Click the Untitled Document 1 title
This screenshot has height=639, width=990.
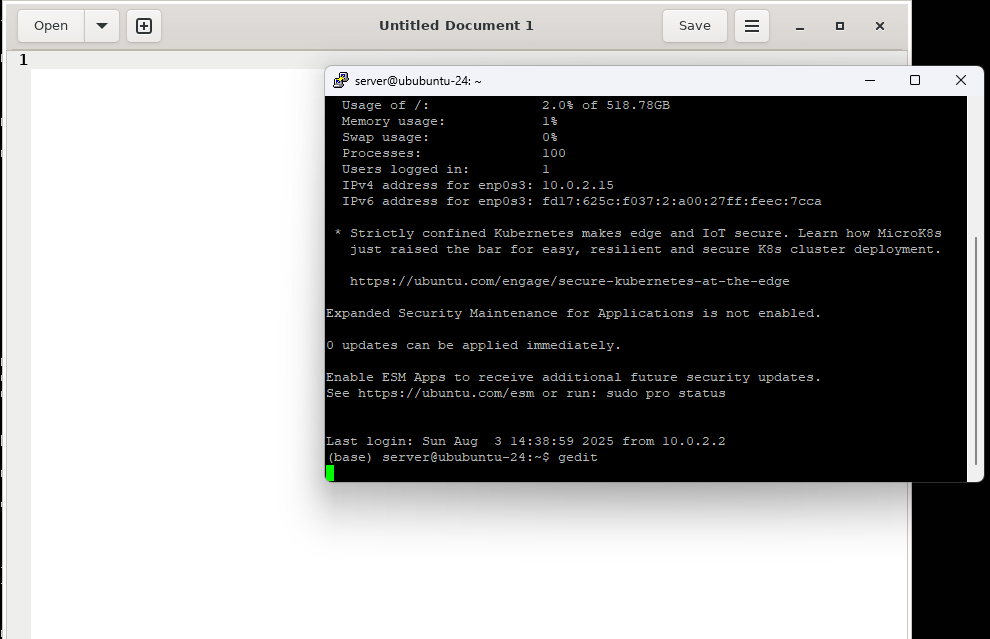(456, 26)
